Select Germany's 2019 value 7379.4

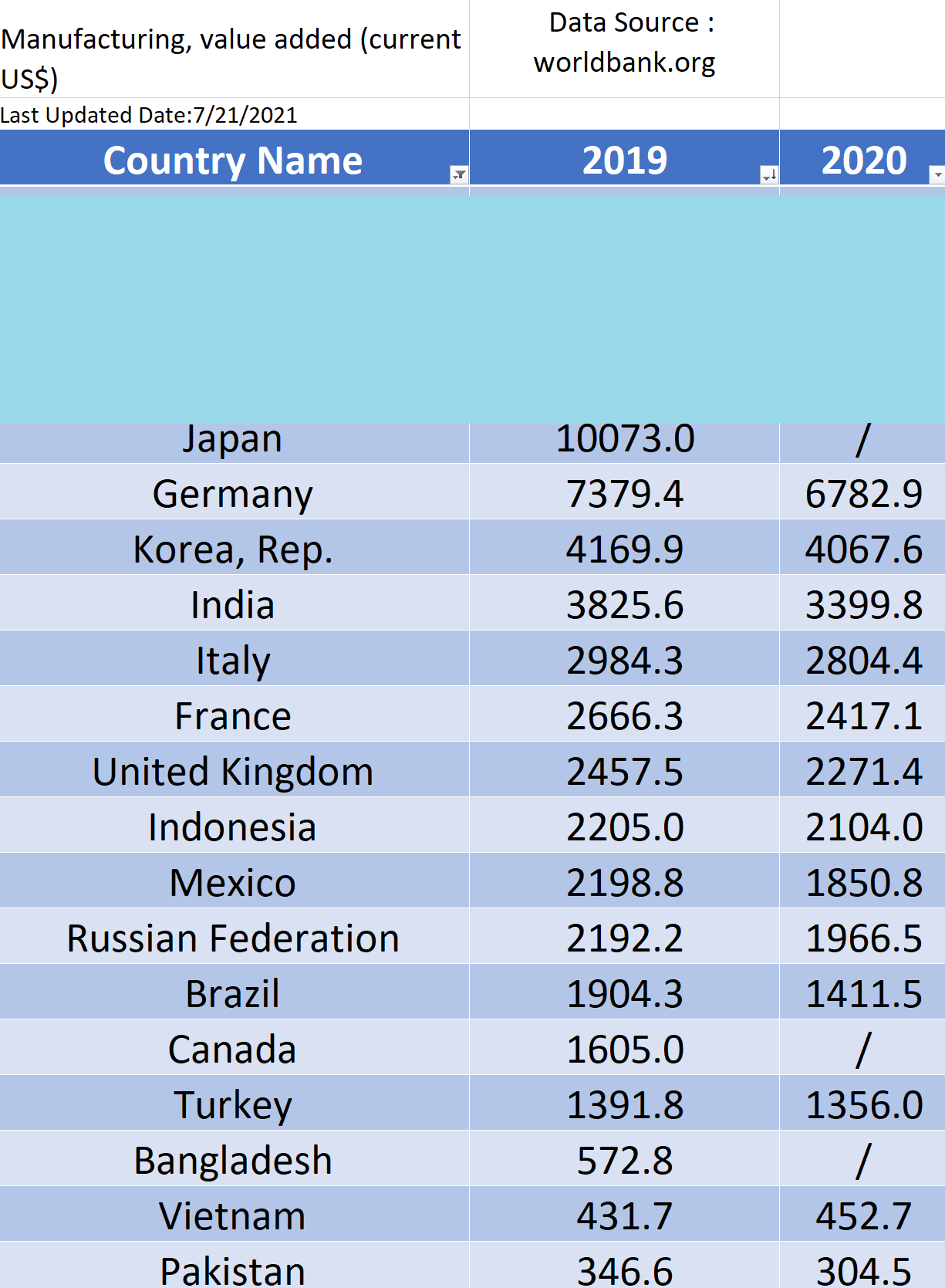[x=625, y=492]
